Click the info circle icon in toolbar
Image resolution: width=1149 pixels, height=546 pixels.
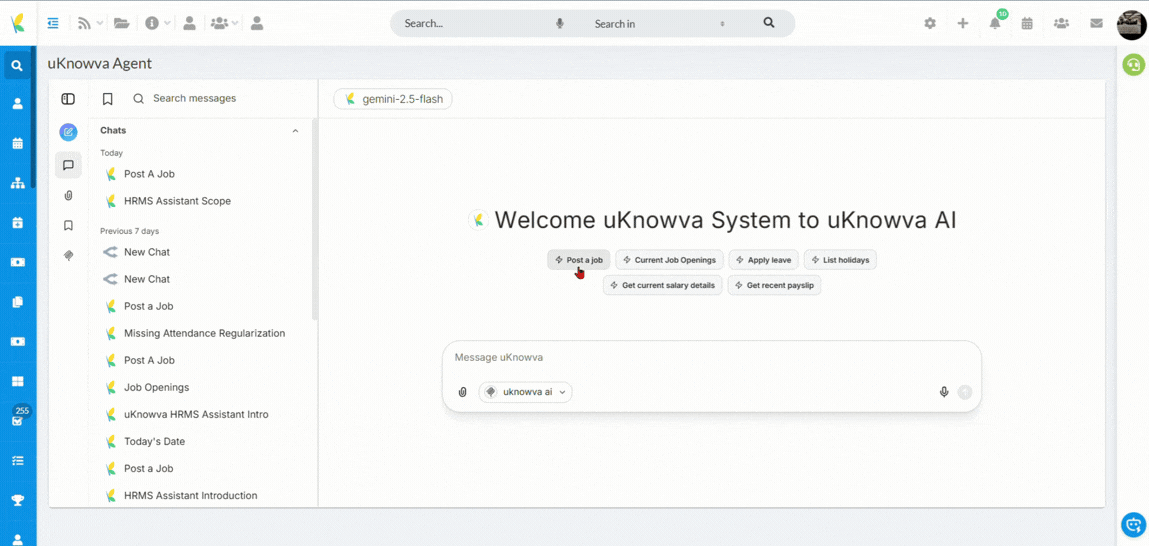click(x=152, y=23)
